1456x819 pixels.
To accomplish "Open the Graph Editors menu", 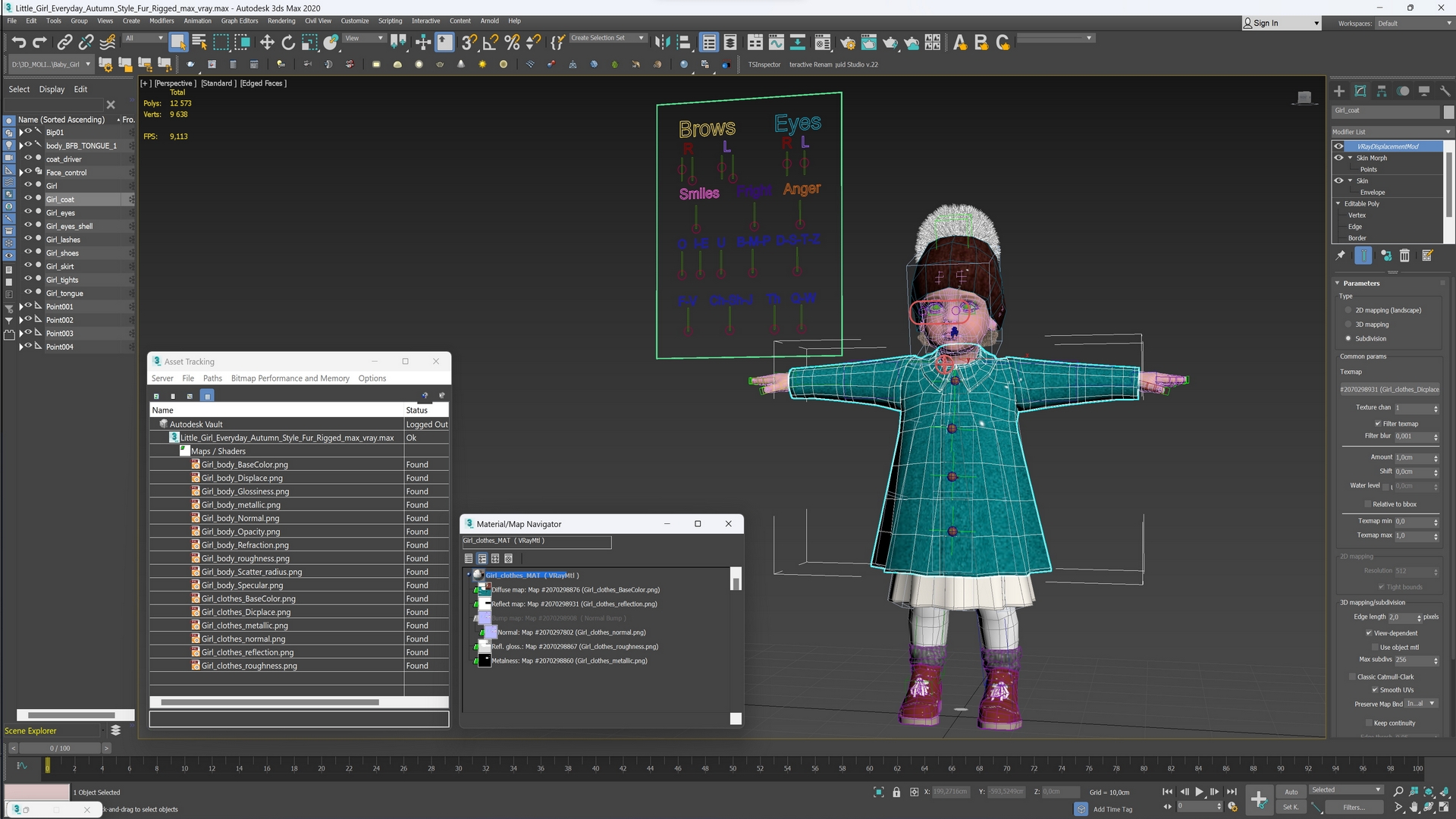I will pos(240,20).
